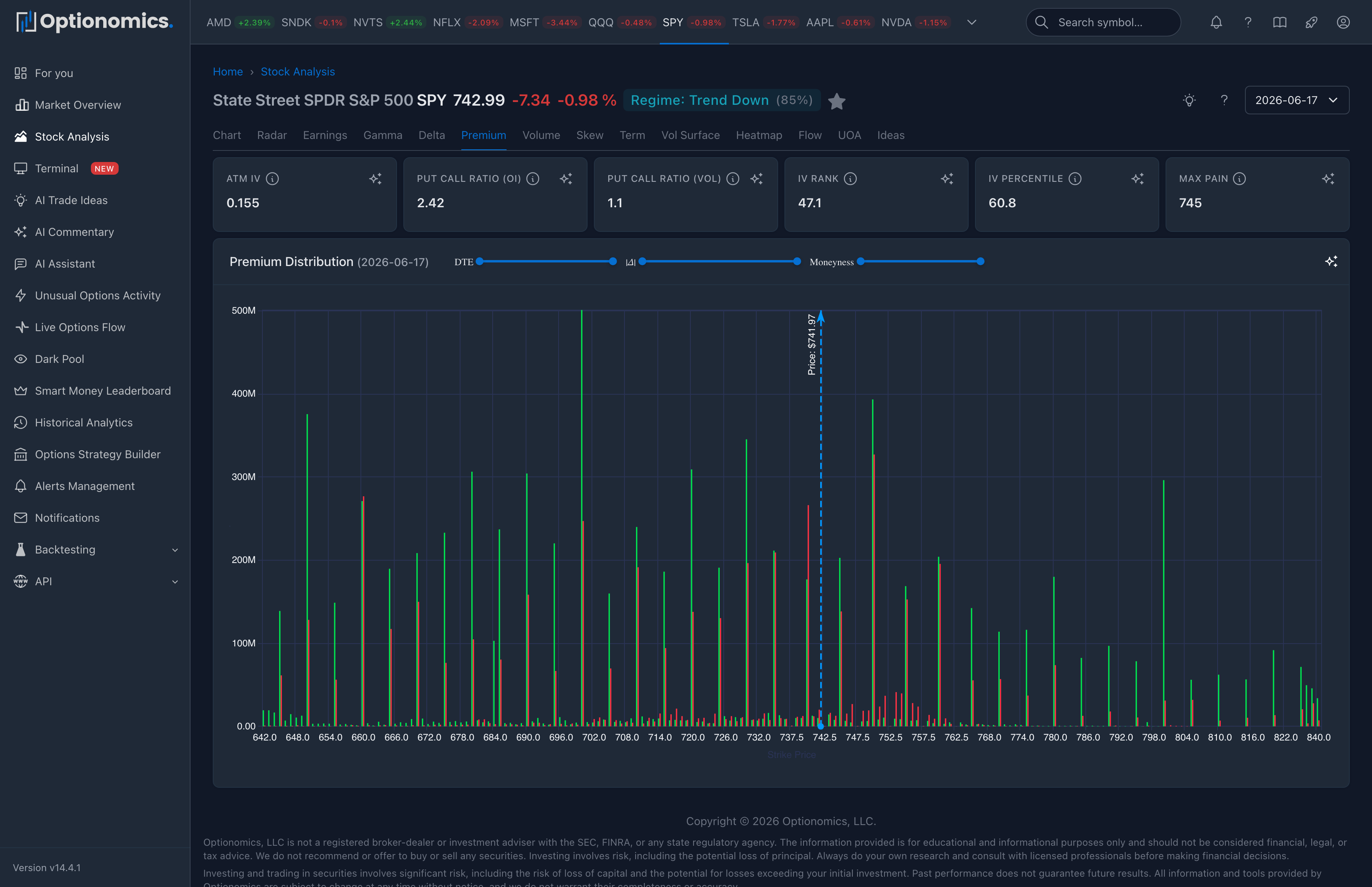Image resolution: width=1372 pixels, height=887 pixels.
Task: Click the tall green bar at strike 702
Action: coord(582,518)
